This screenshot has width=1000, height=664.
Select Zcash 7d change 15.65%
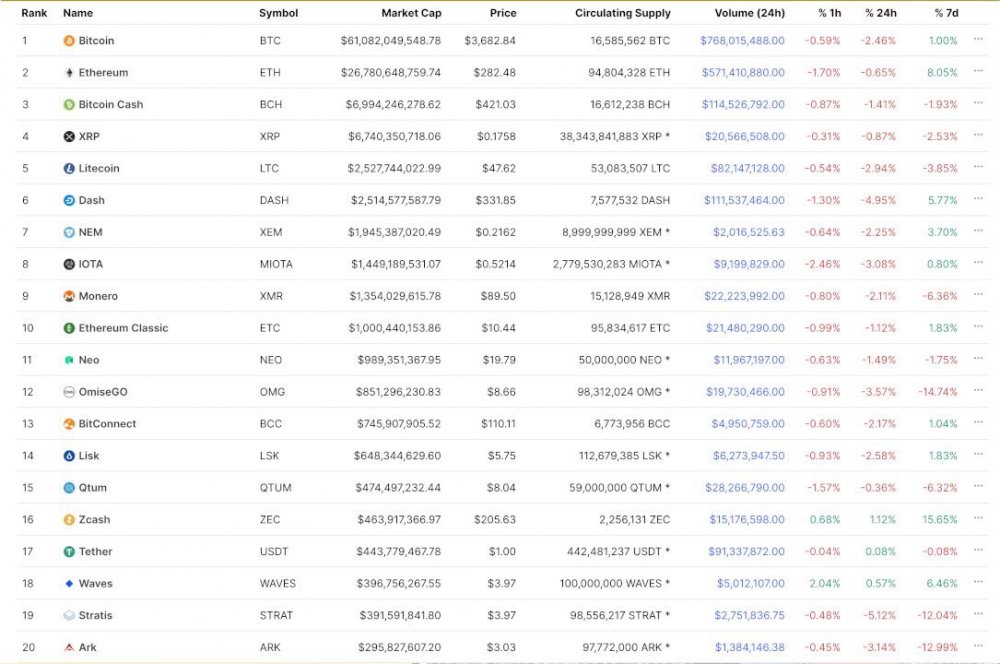coord(939,519)
